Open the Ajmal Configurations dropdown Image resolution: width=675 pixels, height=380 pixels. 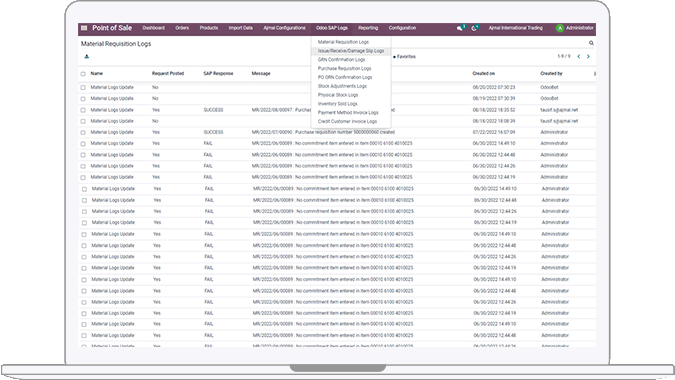284,28
